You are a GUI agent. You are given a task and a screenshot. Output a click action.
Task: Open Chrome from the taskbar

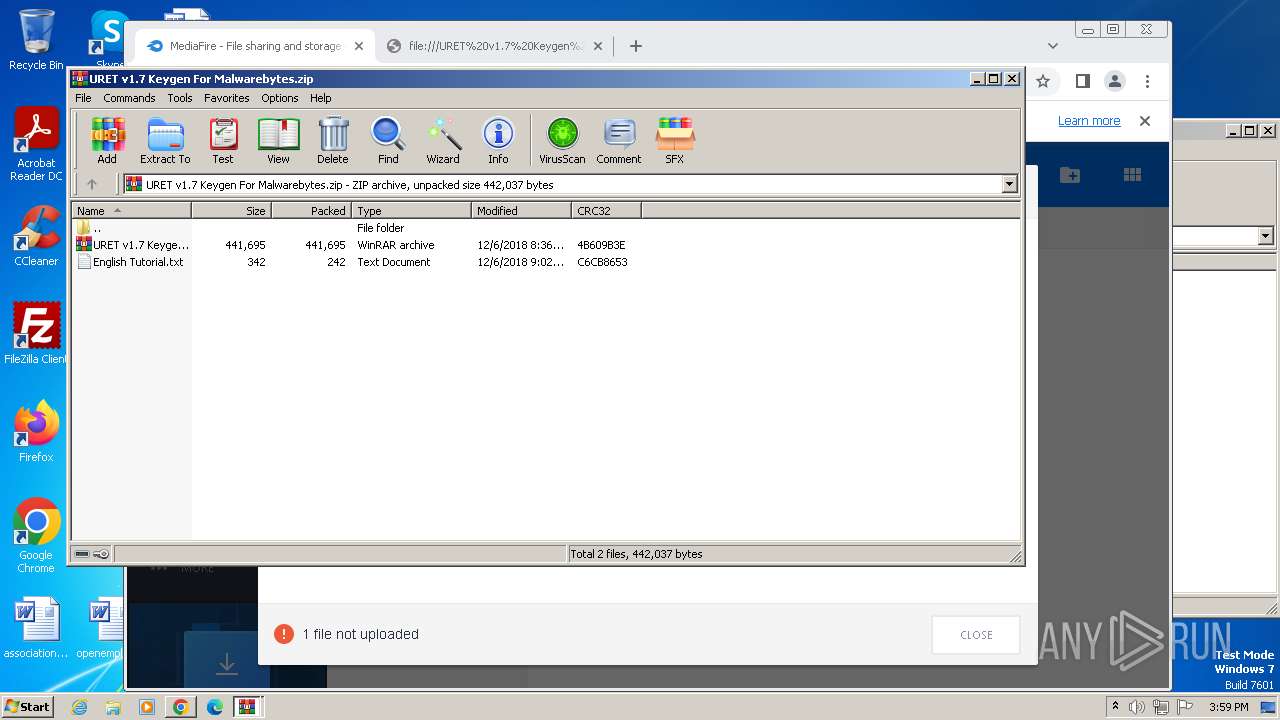click(181, 707)
